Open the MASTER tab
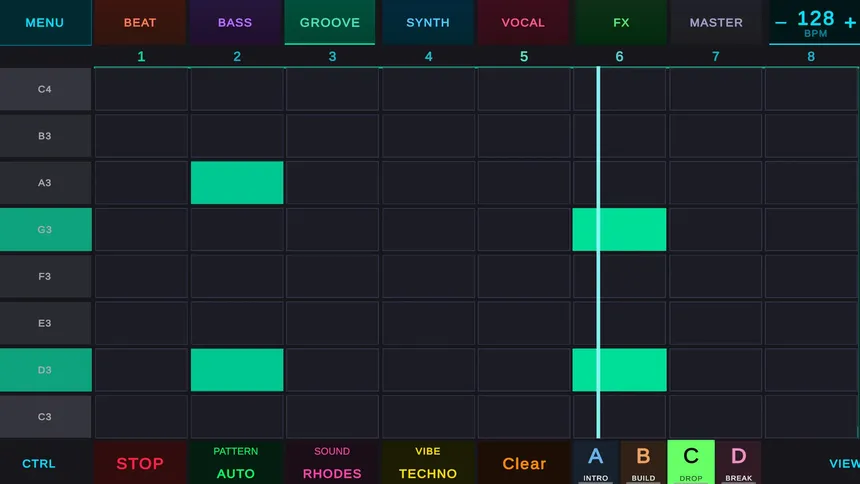Image resolution: width=860 pixels, height=484 pixels. pos(716,22)
